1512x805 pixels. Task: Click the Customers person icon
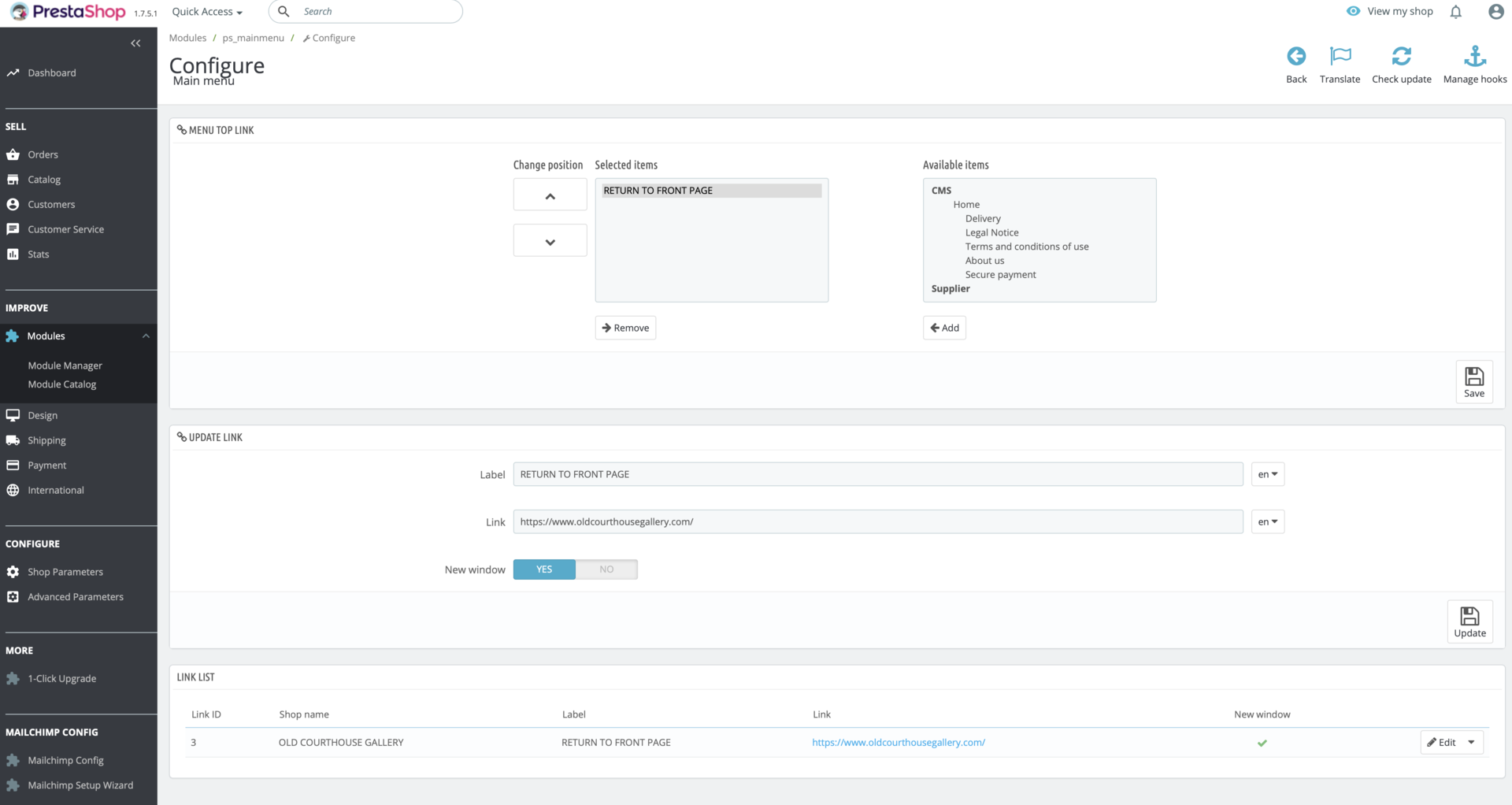coord(13,204)
